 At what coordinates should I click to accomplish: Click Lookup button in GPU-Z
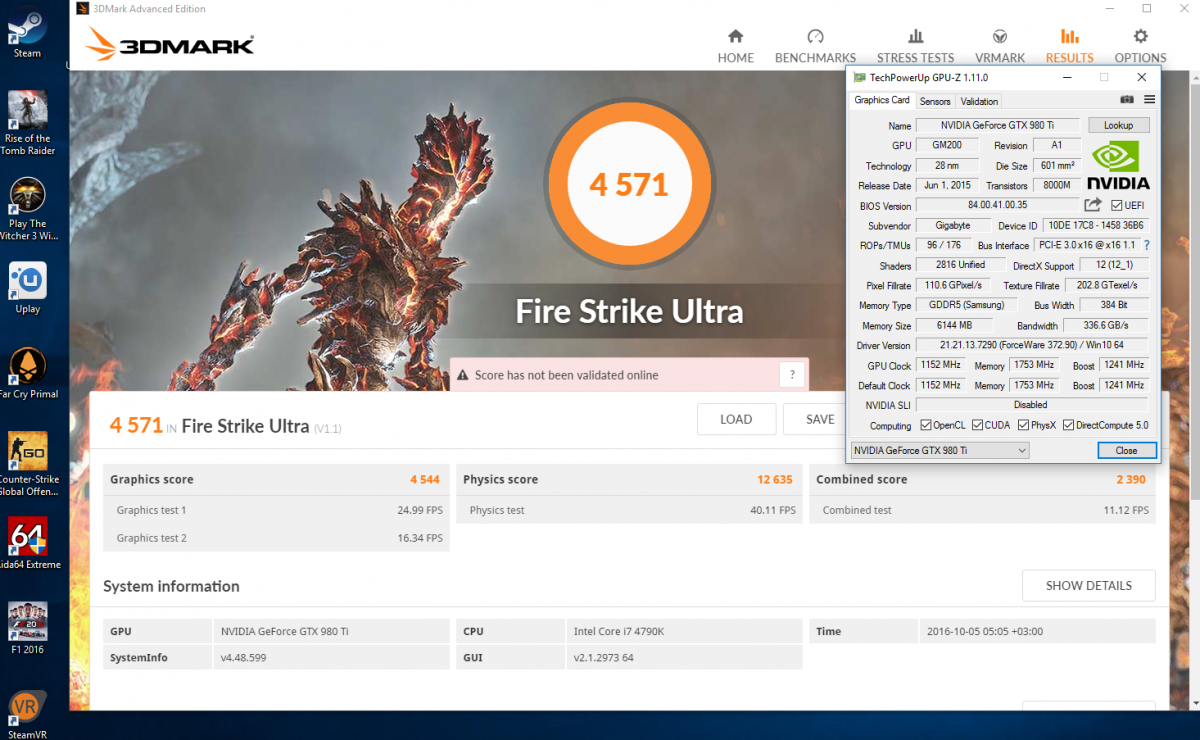1118,125
